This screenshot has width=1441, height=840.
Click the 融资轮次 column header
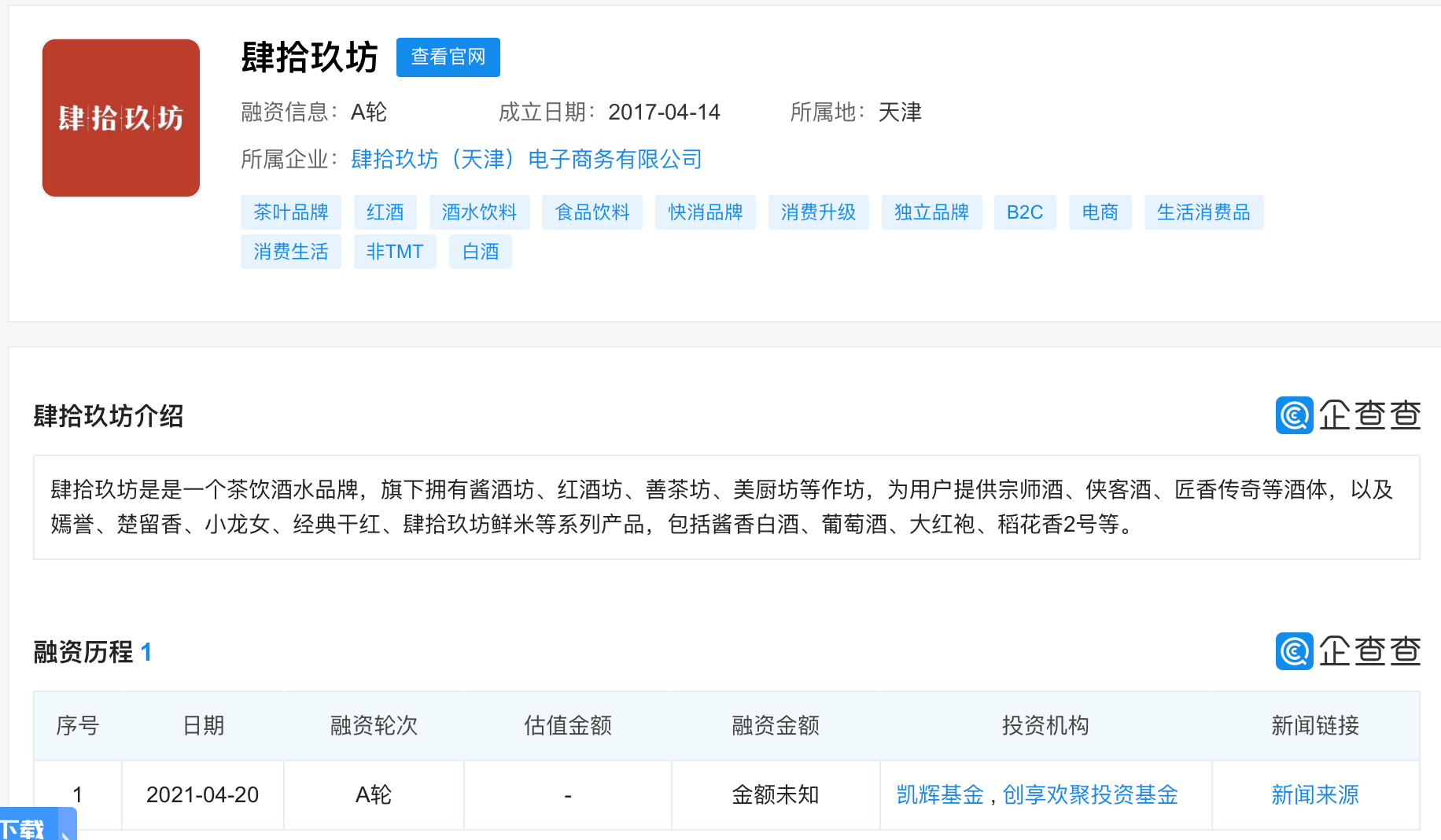[374, 725]
